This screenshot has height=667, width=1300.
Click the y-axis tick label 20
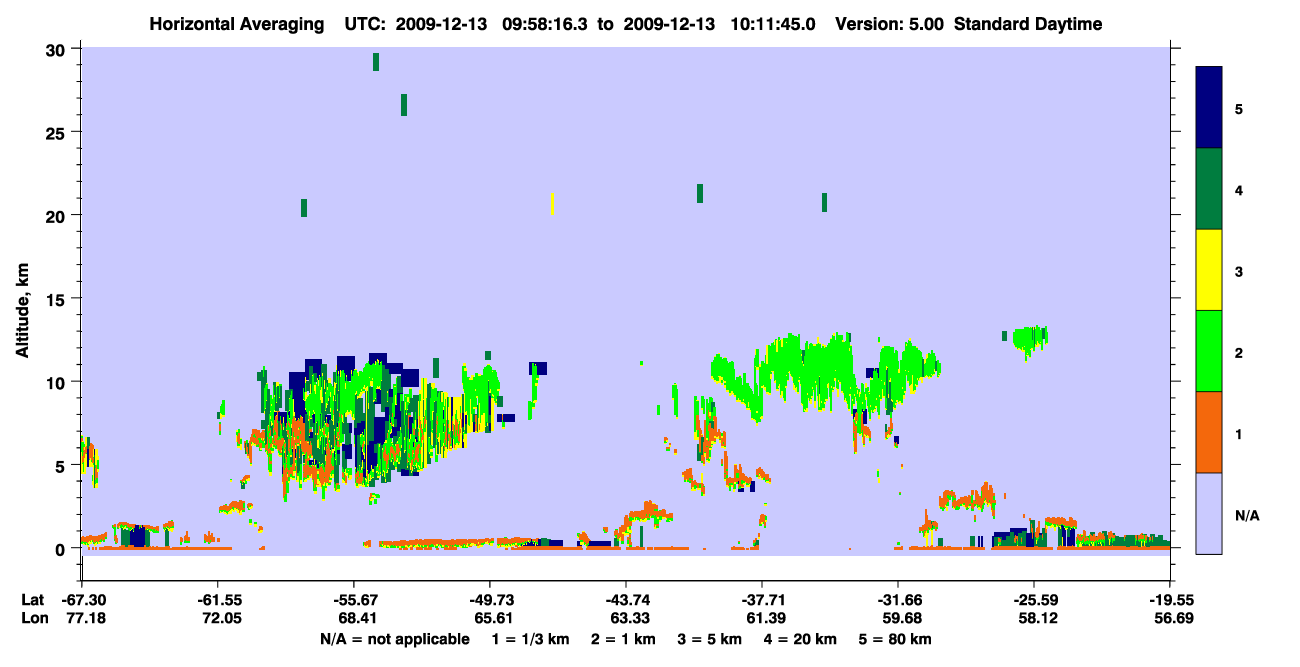pos(58,215)
